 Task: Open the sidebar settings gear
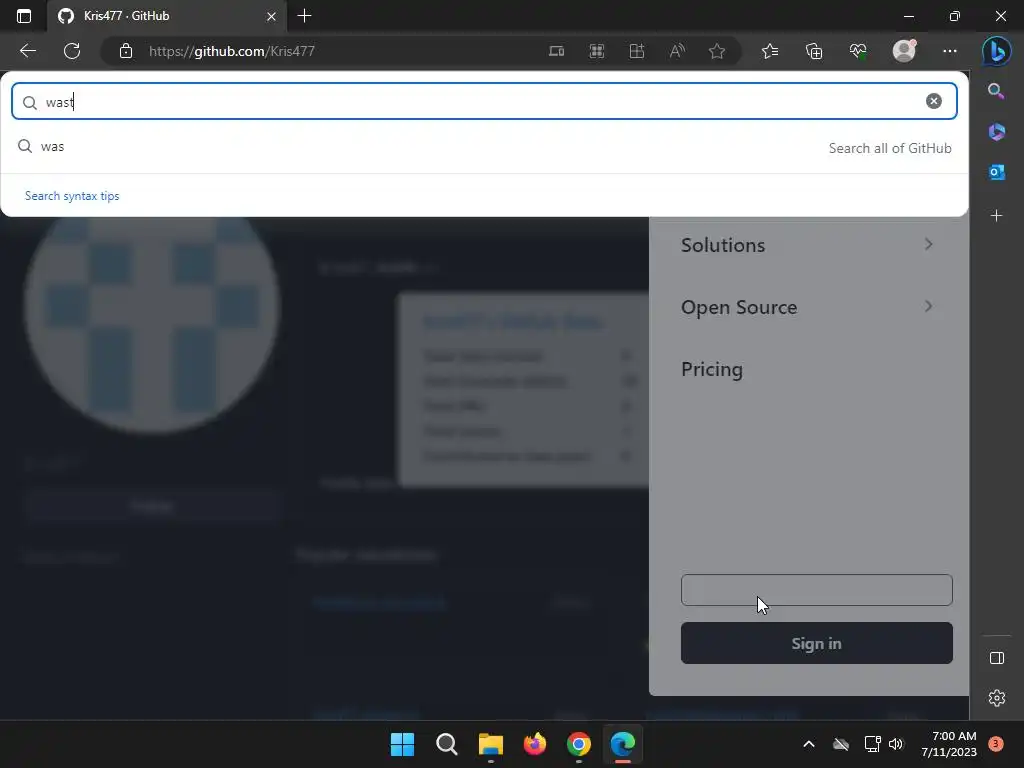997,698
